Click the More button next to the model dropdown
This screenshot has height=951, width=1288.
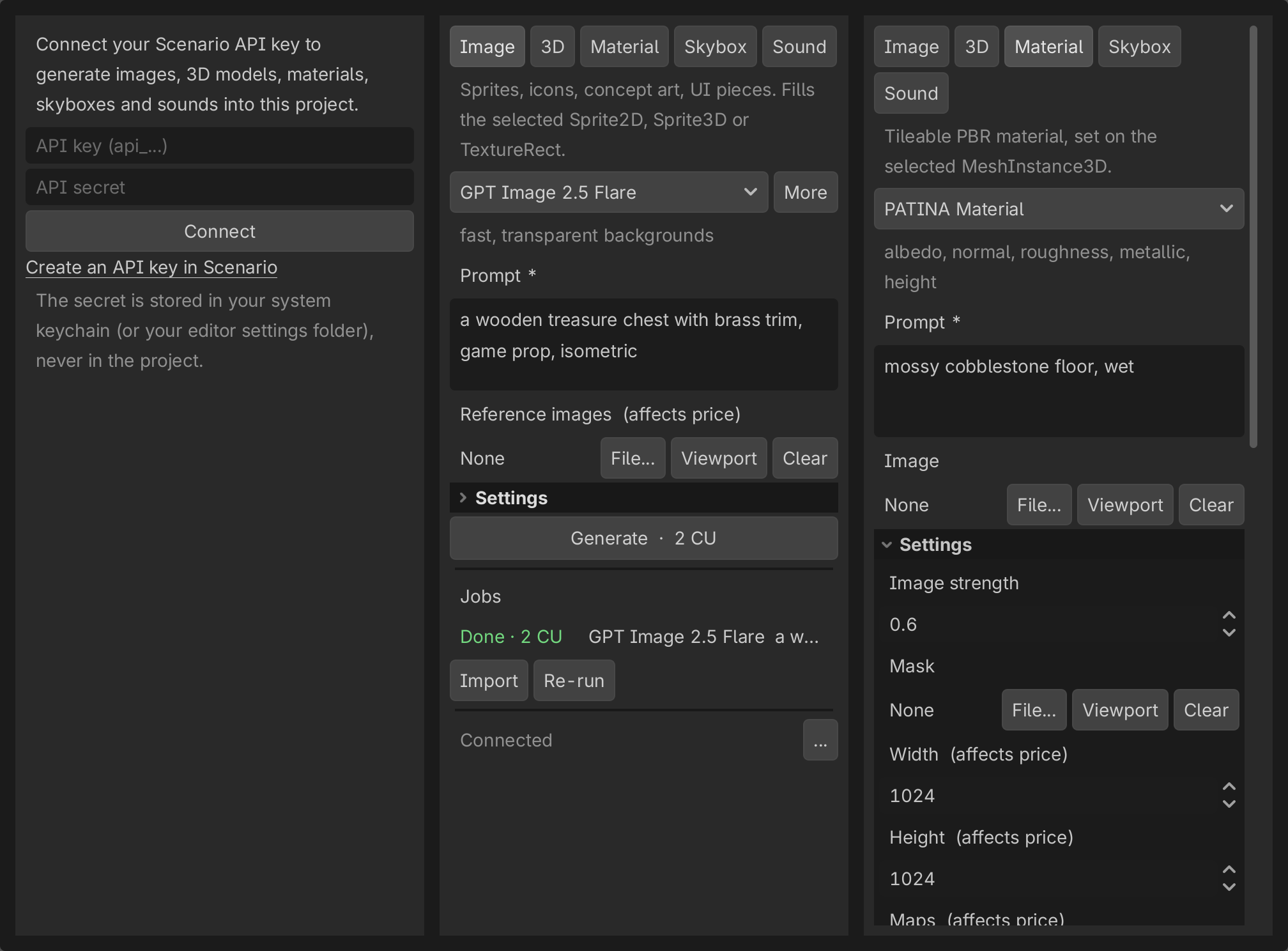point(806,192)
